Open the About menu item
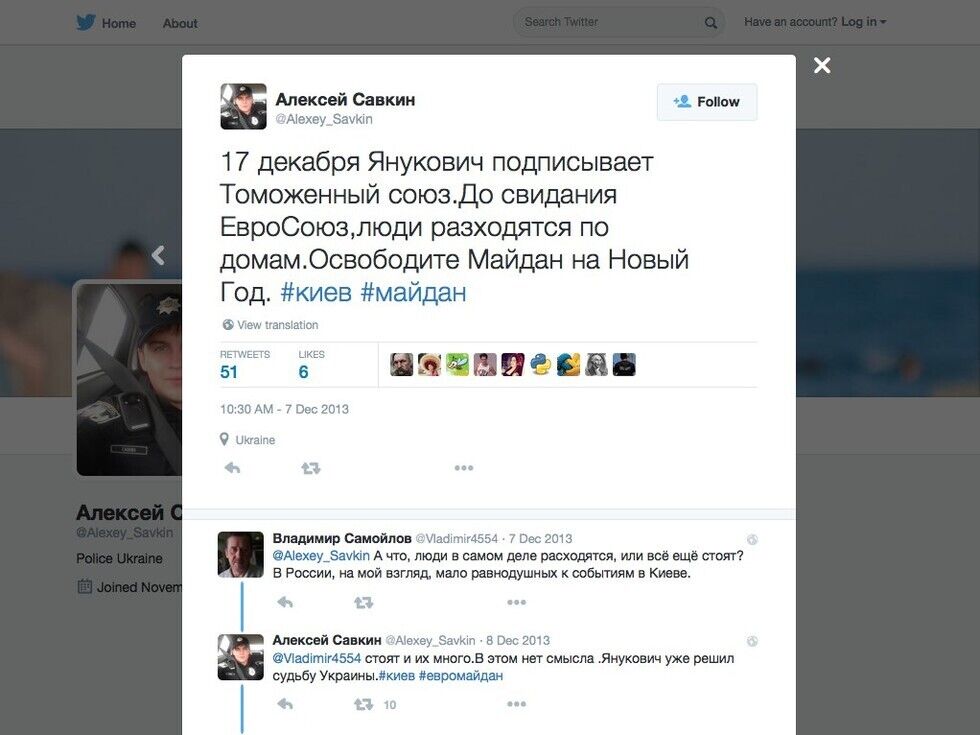 click(180, 23)
